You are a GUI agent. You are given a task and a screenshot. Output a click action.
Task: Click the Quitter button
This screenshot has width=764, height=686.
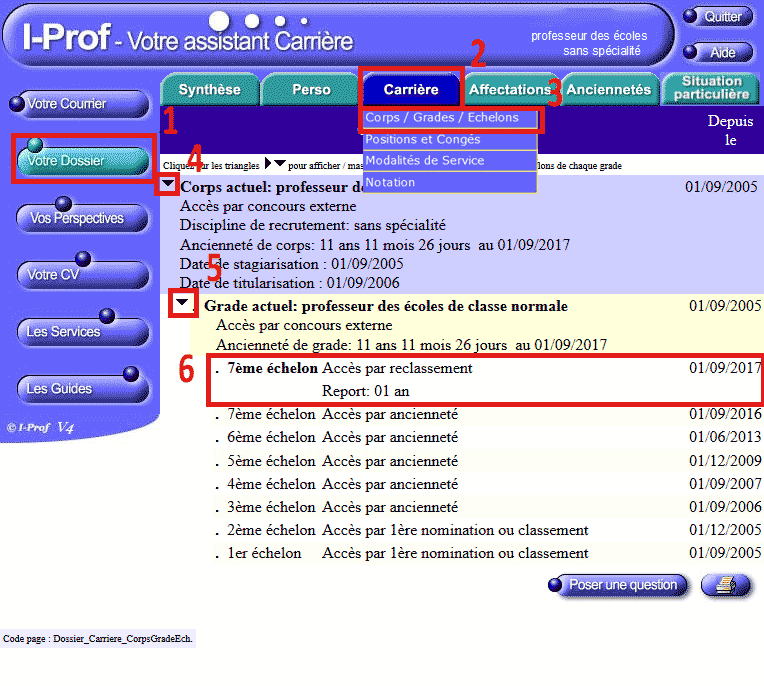pos(718,17)
